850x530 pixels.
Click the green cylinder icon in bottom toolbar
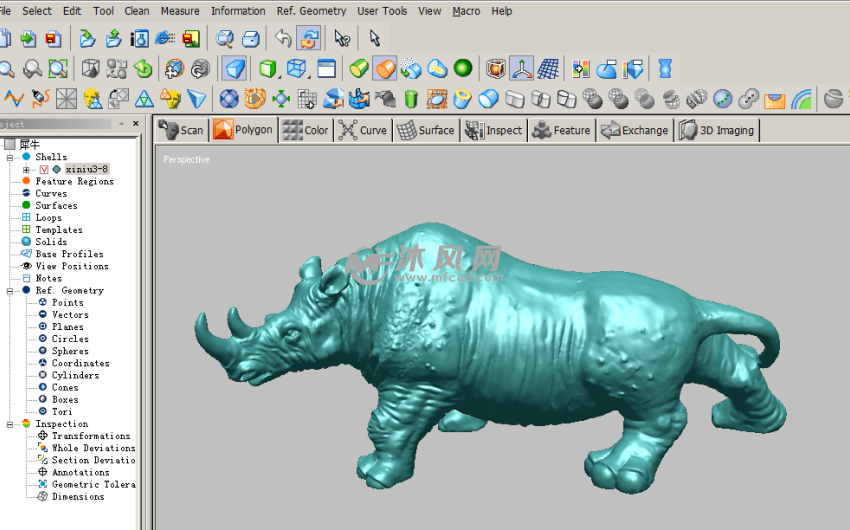point(411,99)
